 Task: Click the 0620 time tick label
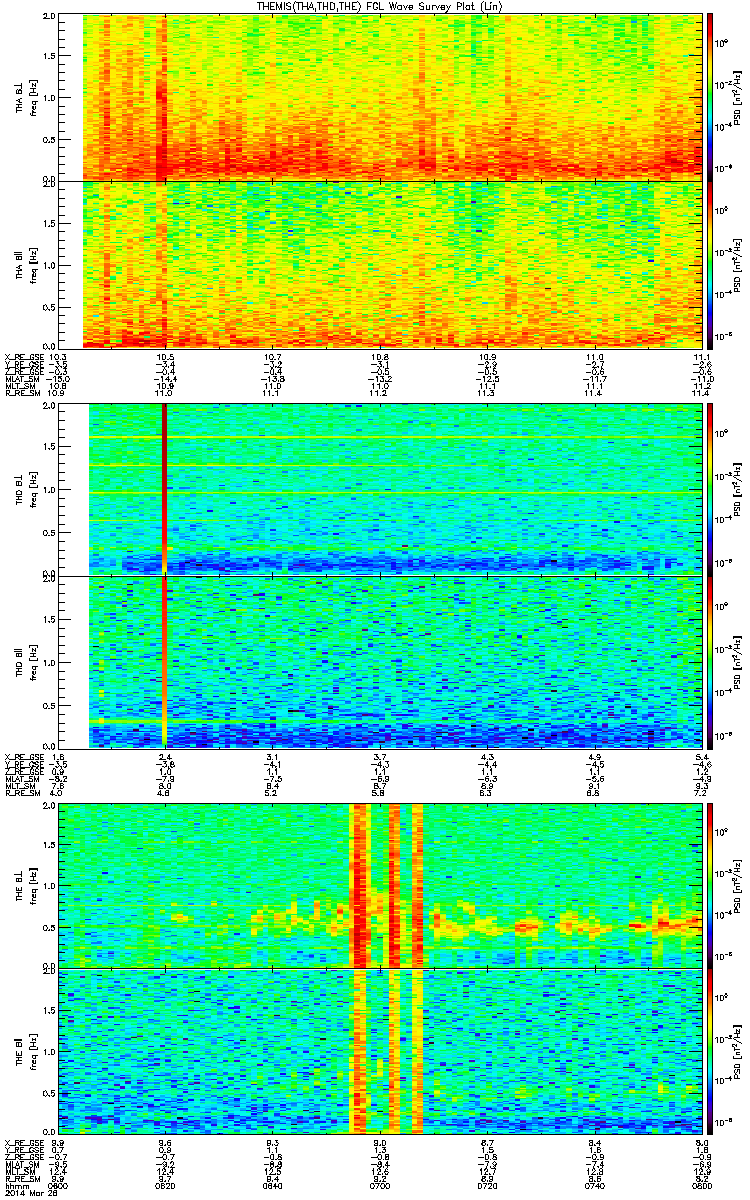[165, 1184]
